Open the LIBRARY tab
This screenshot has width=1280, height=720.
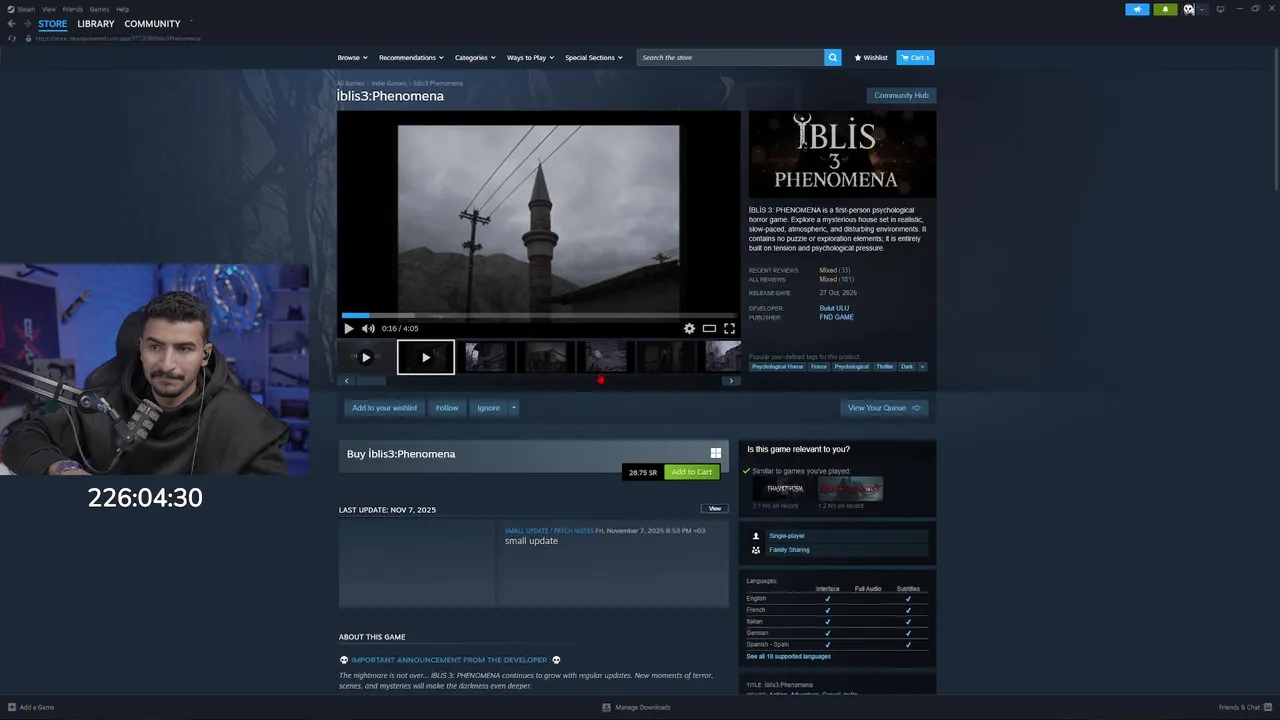96,24
